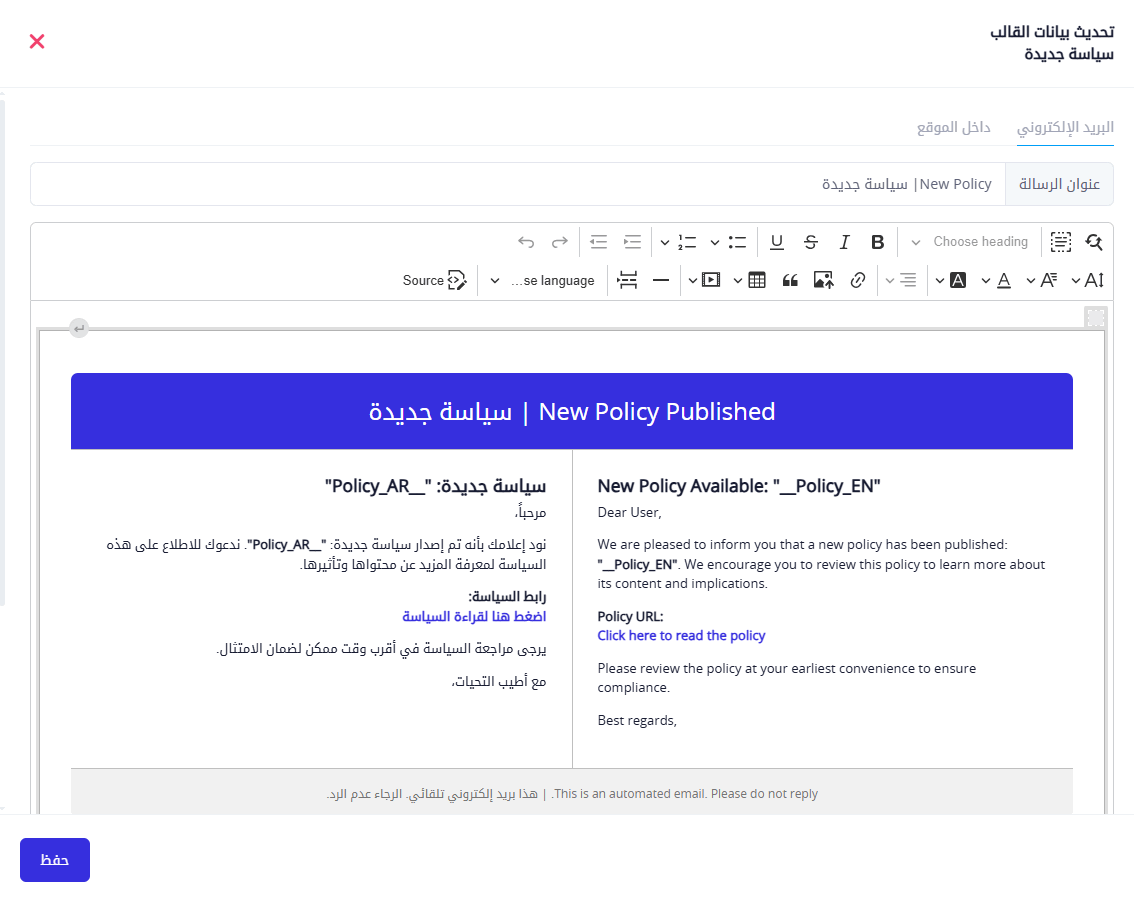Insert a block quote

(x=790, y=281)
